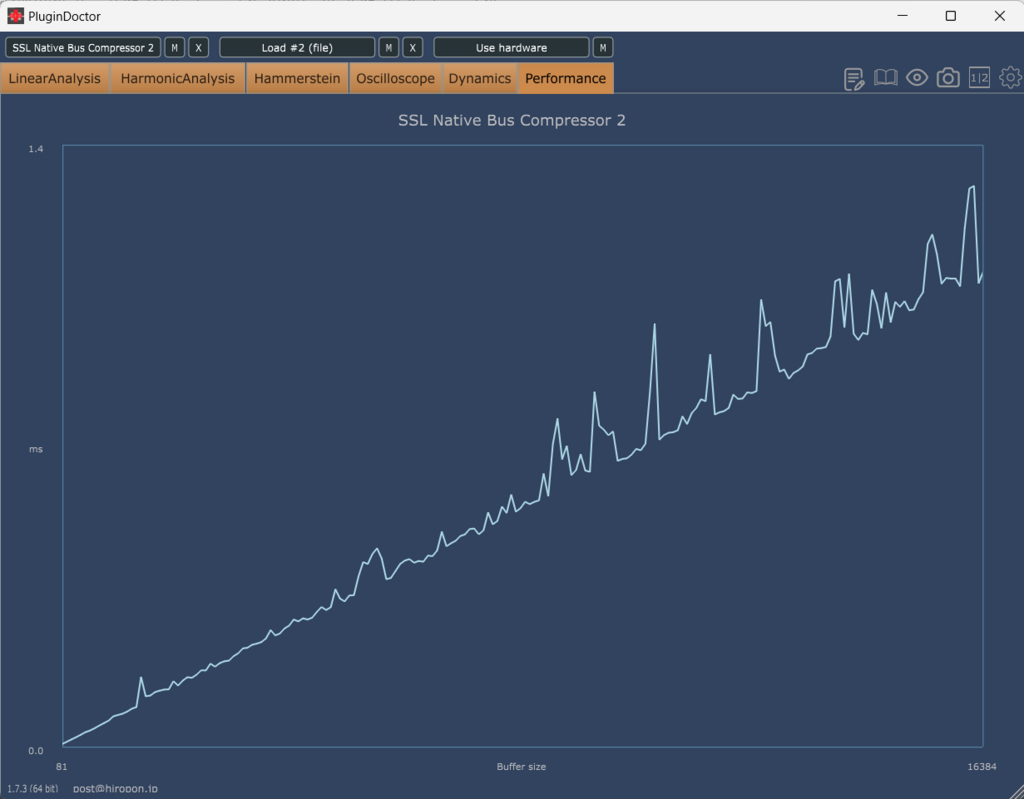
Task: Click the graph title SSL Native Bus Compressor 2
Action: tap(512, 120)
